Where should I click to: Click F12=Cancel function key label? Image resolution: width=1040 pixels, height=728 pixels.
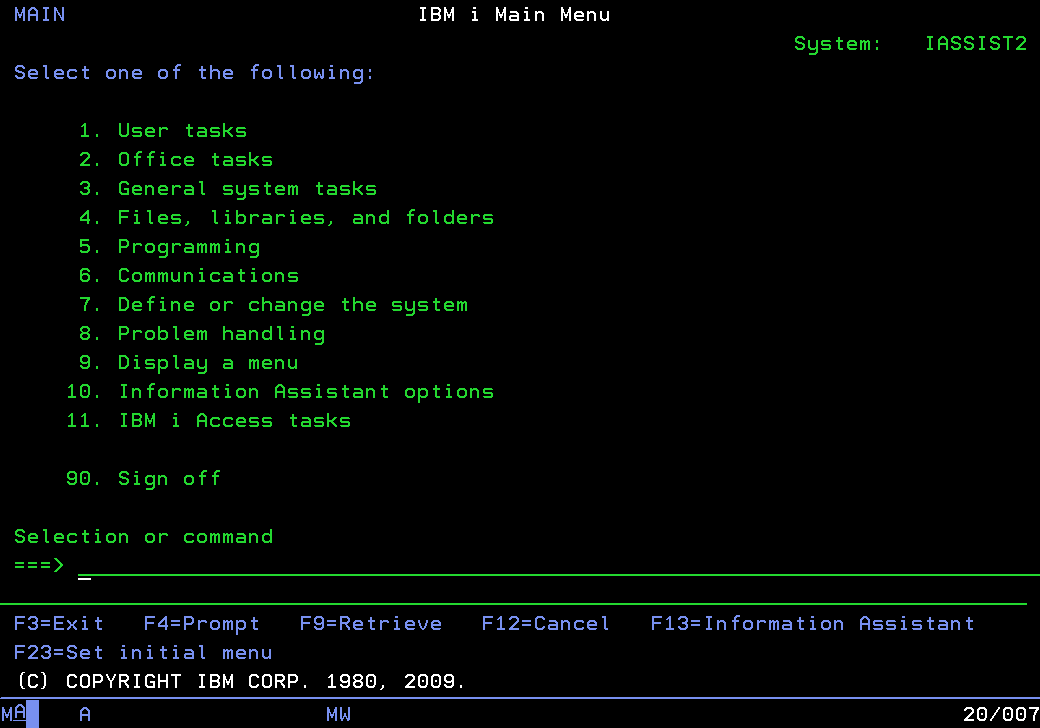545,623
